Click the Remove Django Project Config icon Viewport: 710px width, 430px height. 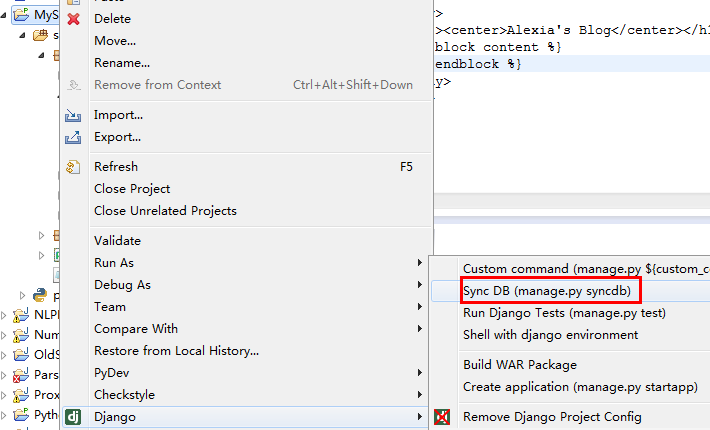click(443, 417)
